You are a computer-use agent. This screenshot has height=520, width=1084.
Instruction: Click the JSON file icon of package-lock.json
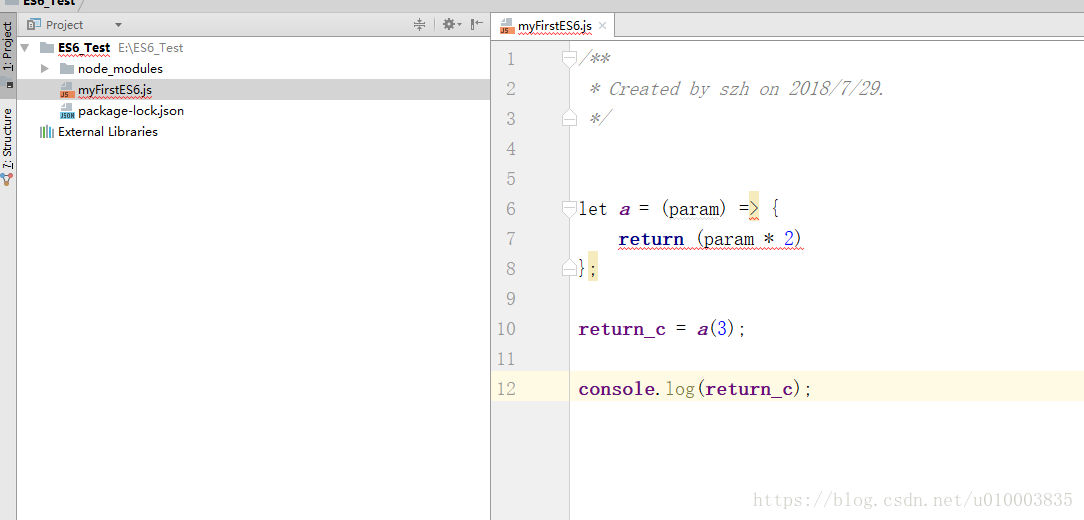(67, 111)
